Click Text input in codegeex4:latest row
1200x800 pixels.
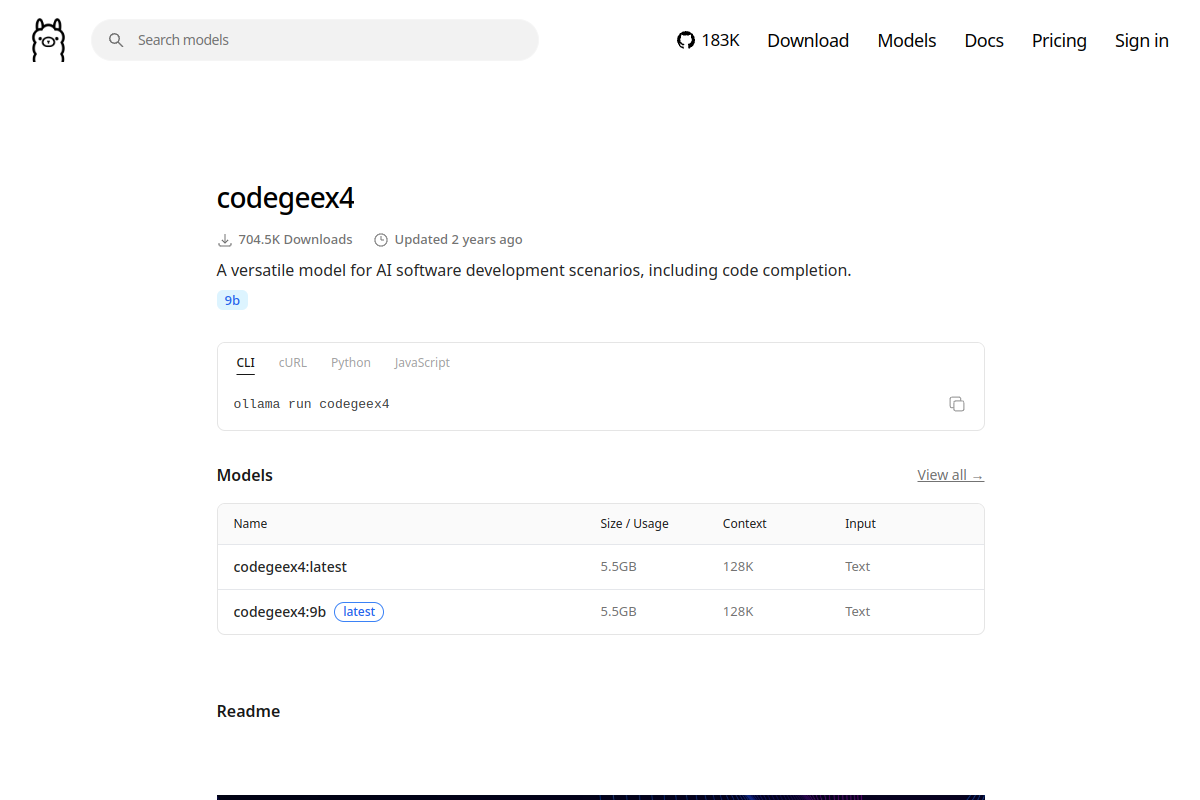coord(857,567)
